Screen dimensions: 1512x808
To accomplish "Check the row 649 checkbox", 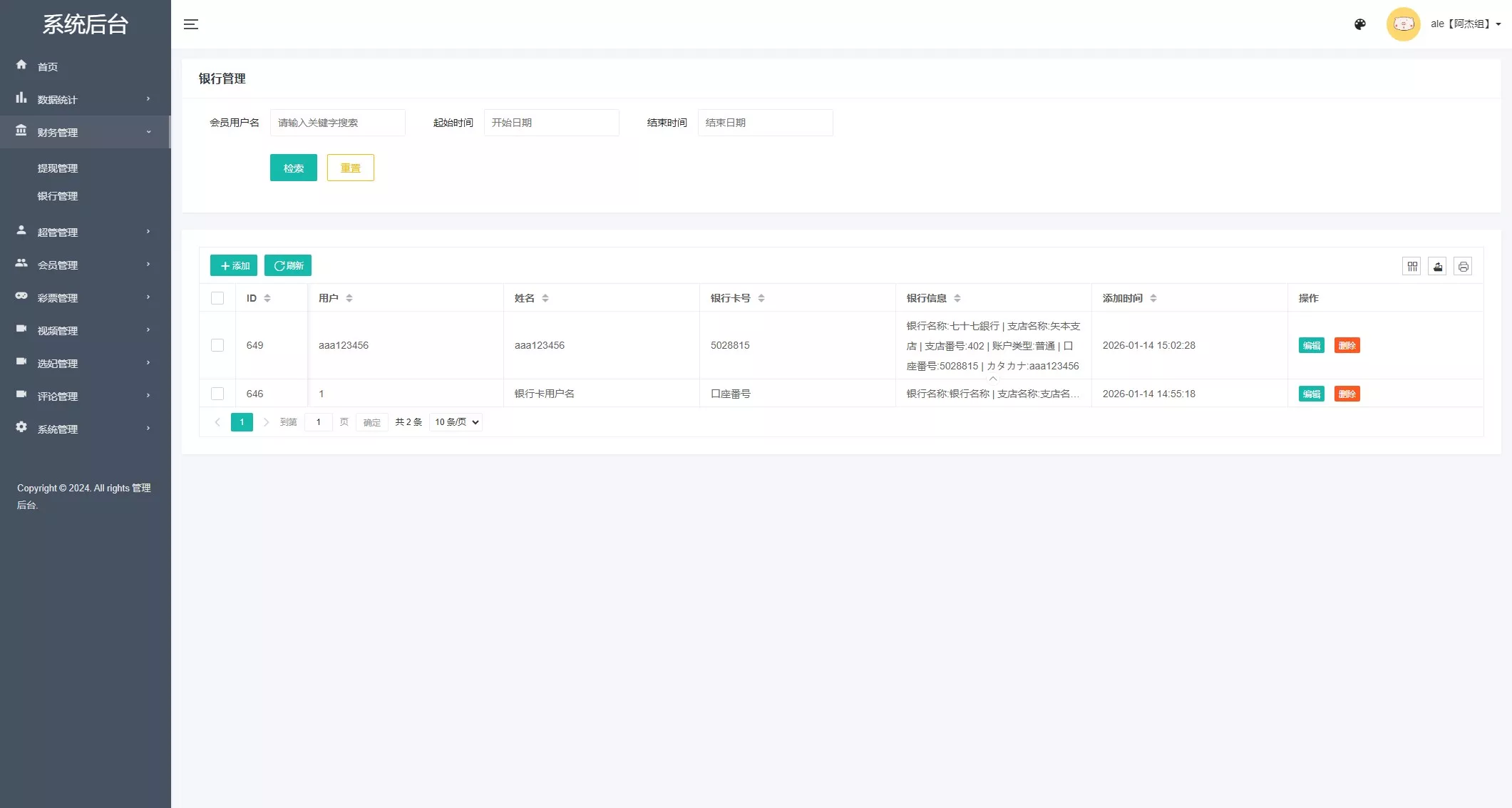I will coord(217,345).
